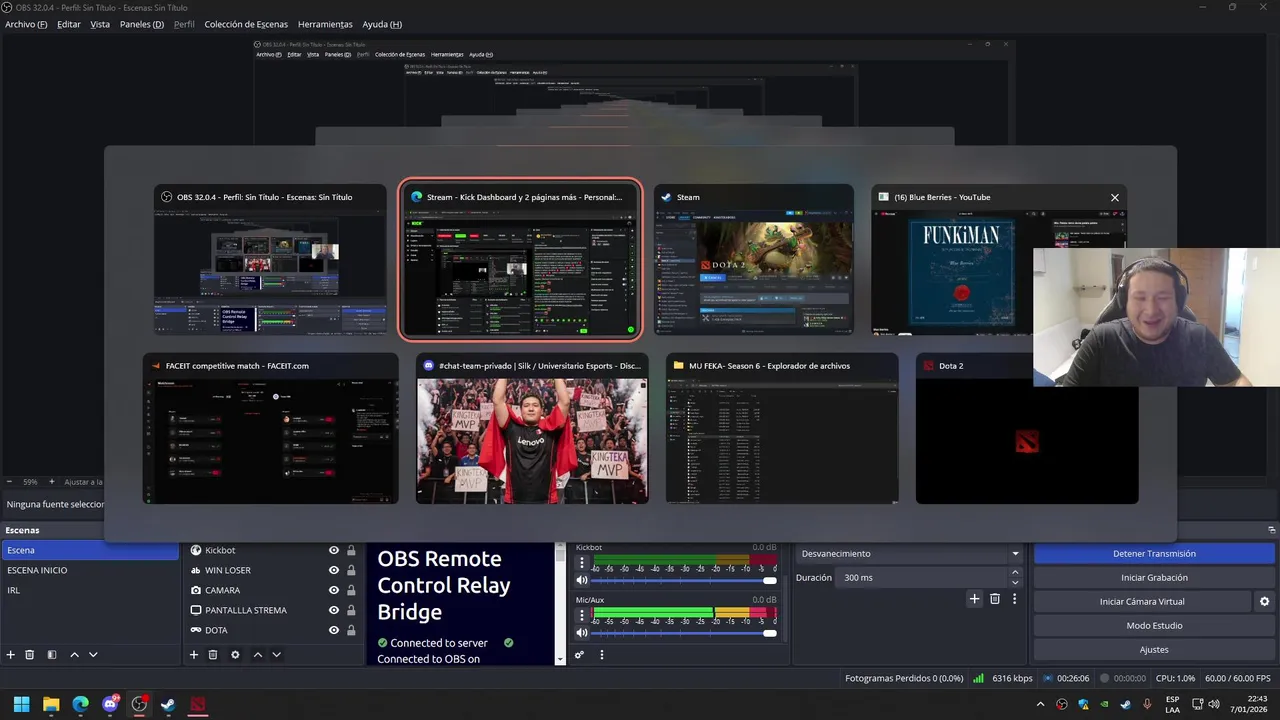Open Steam from the taskbar
This screenshot has height=720, width=1280.
tap(168, 705)
